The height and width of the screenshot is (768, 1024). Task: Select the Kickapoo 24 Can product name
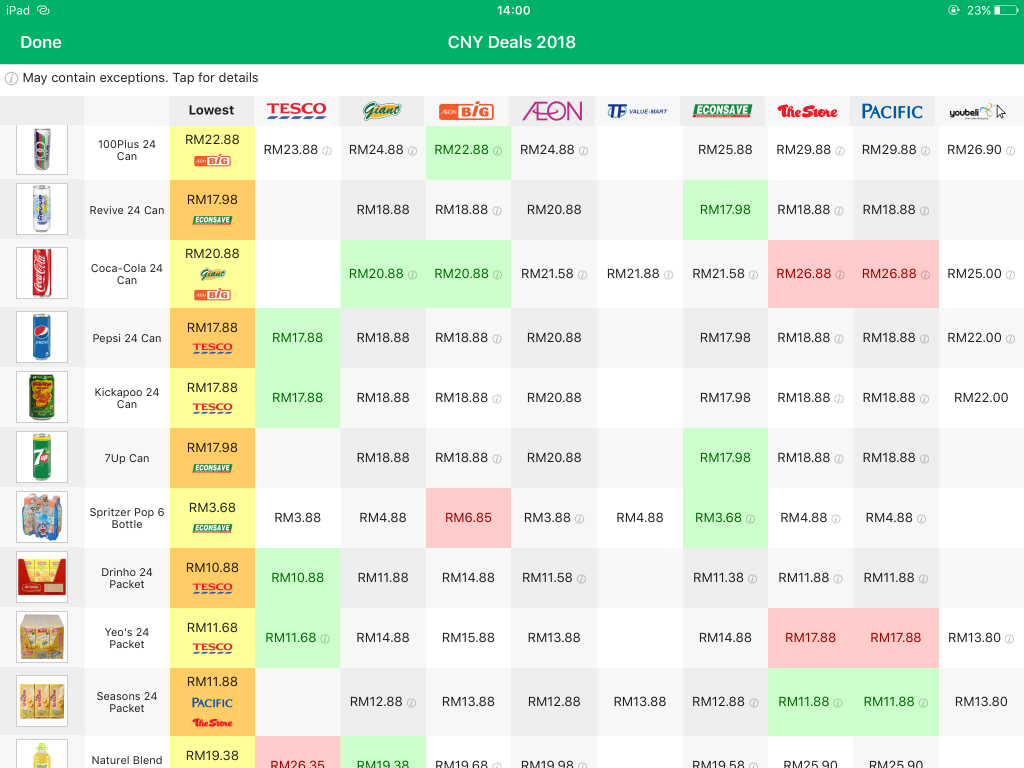(127, 398)
